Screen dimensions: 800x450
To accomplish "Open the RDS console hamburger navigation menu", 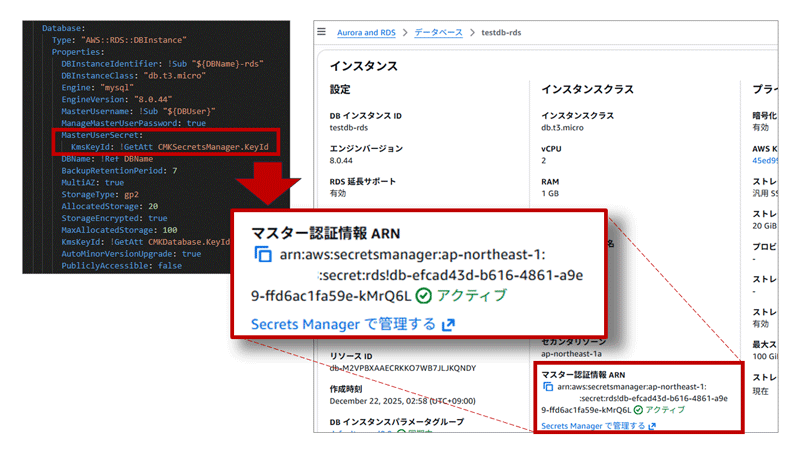I will [x=321, y=32].
